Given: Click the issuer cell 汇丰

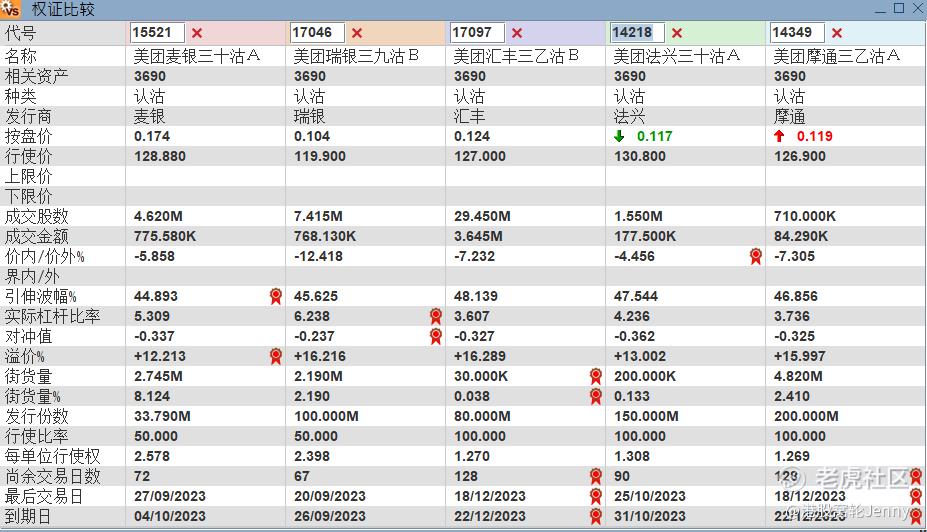Looking at the screenshot, I should 469,116.
